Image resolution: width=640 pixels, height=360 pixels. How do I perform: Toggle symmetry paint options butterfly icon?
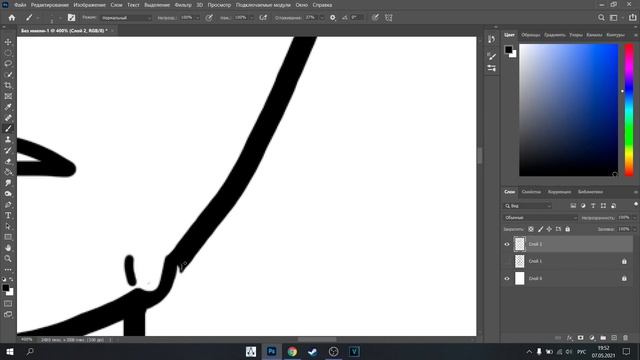click(x=389, y=18)
